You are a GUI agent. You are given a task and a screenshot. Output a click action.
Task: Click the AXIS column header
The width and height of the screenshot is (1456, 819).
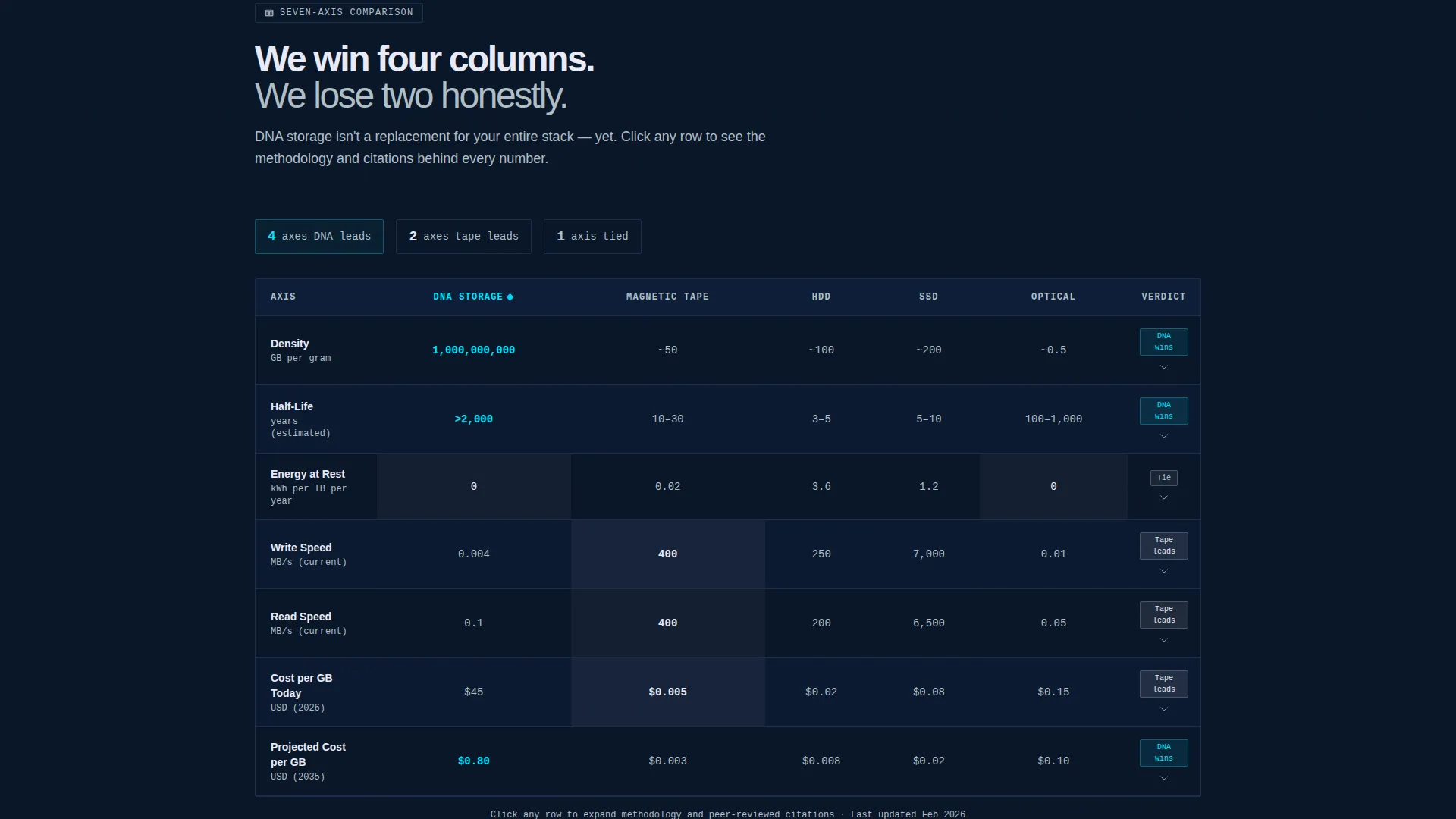coord(284,297)
